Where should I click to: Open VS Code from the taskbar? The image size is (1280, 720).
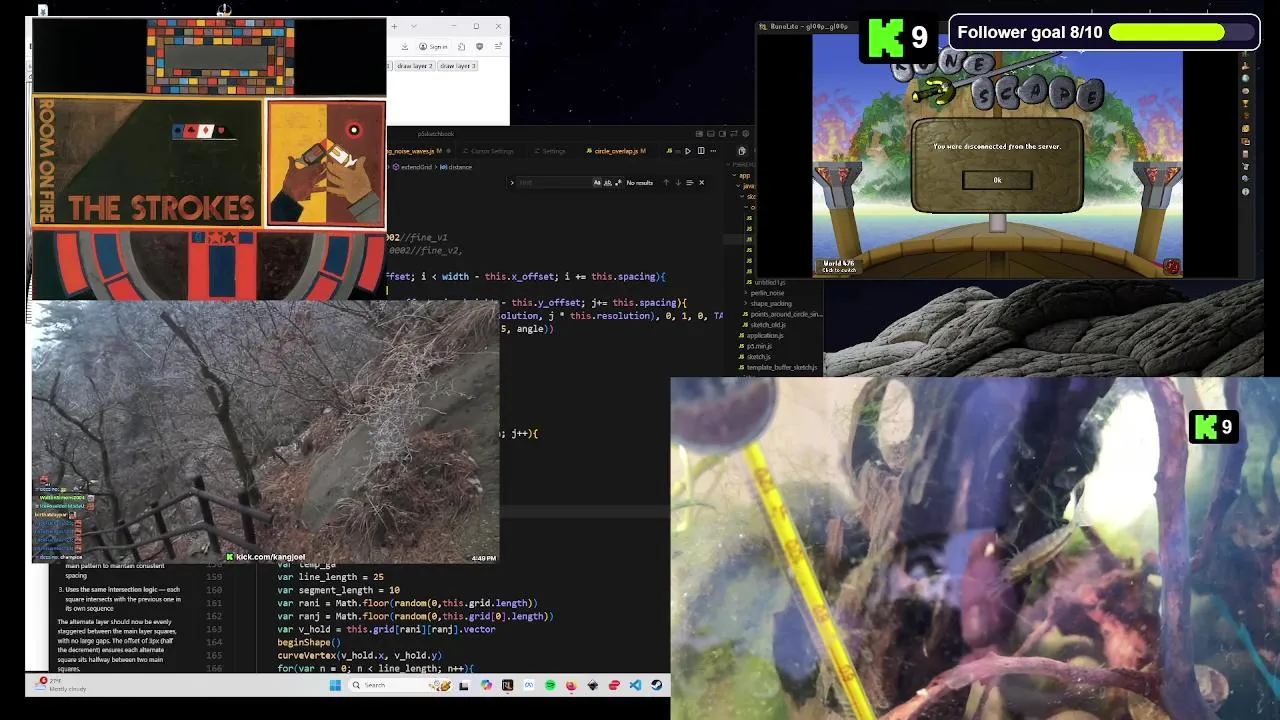point(635,685)
